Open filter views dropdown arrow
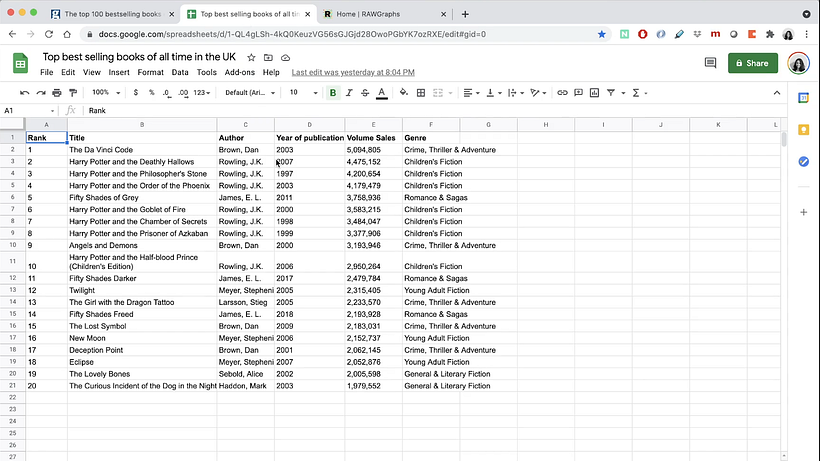The width and height of the screenshot is (820, 461). click(623, 93)
